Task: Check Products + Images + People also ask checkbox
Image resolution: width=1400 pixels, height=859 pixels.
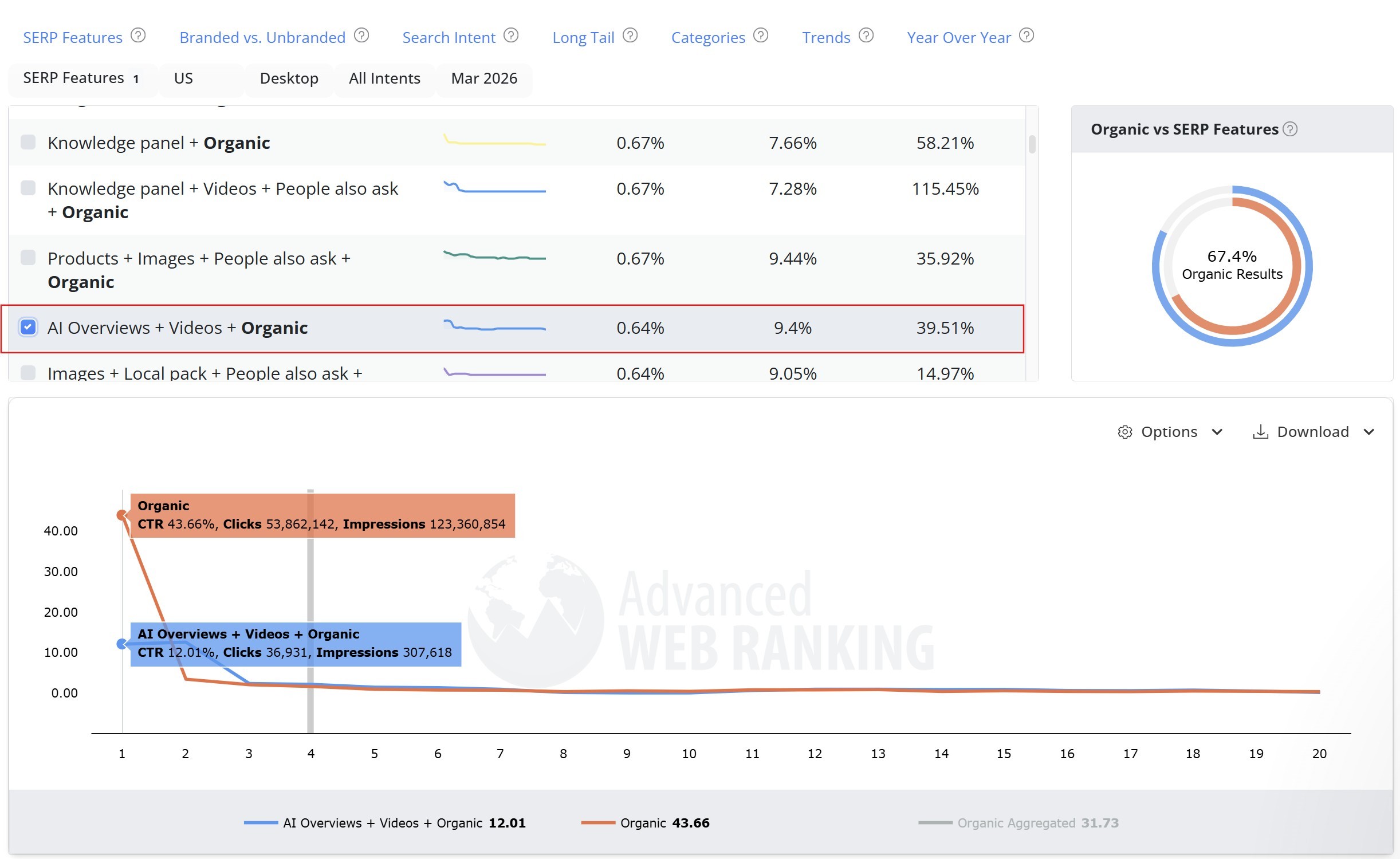Action: tap(28, 258)
